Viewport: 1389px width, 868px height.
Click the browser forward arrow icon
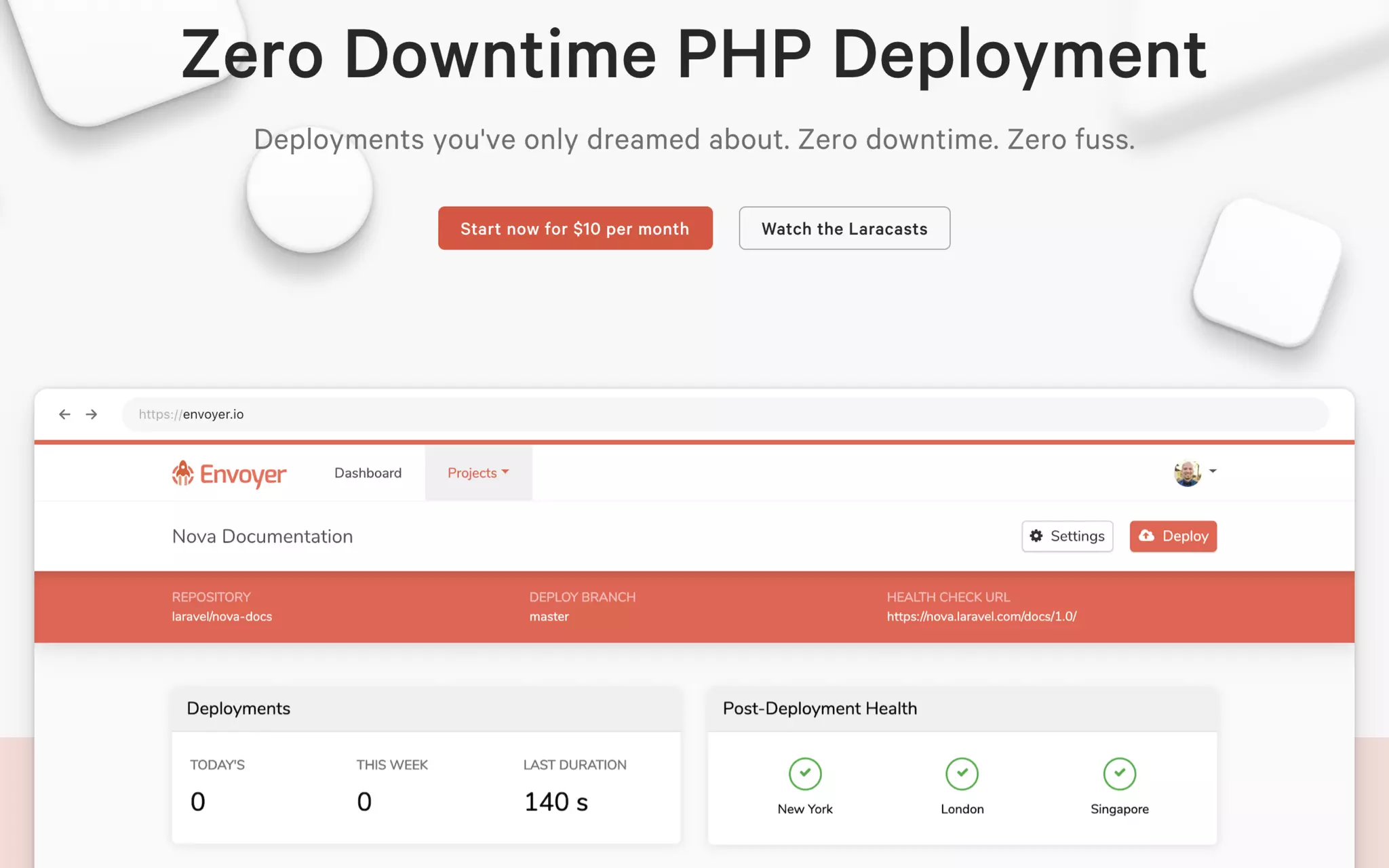coord(92,414)
